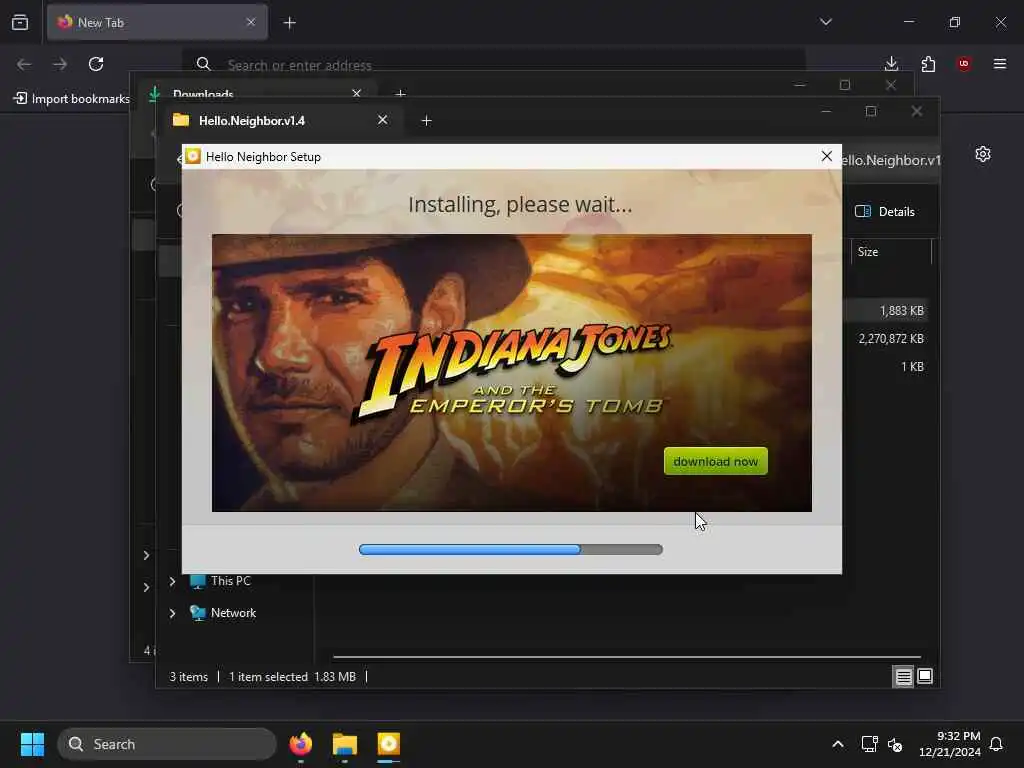Reload the current Firefox page

click(x=96, y=64)
